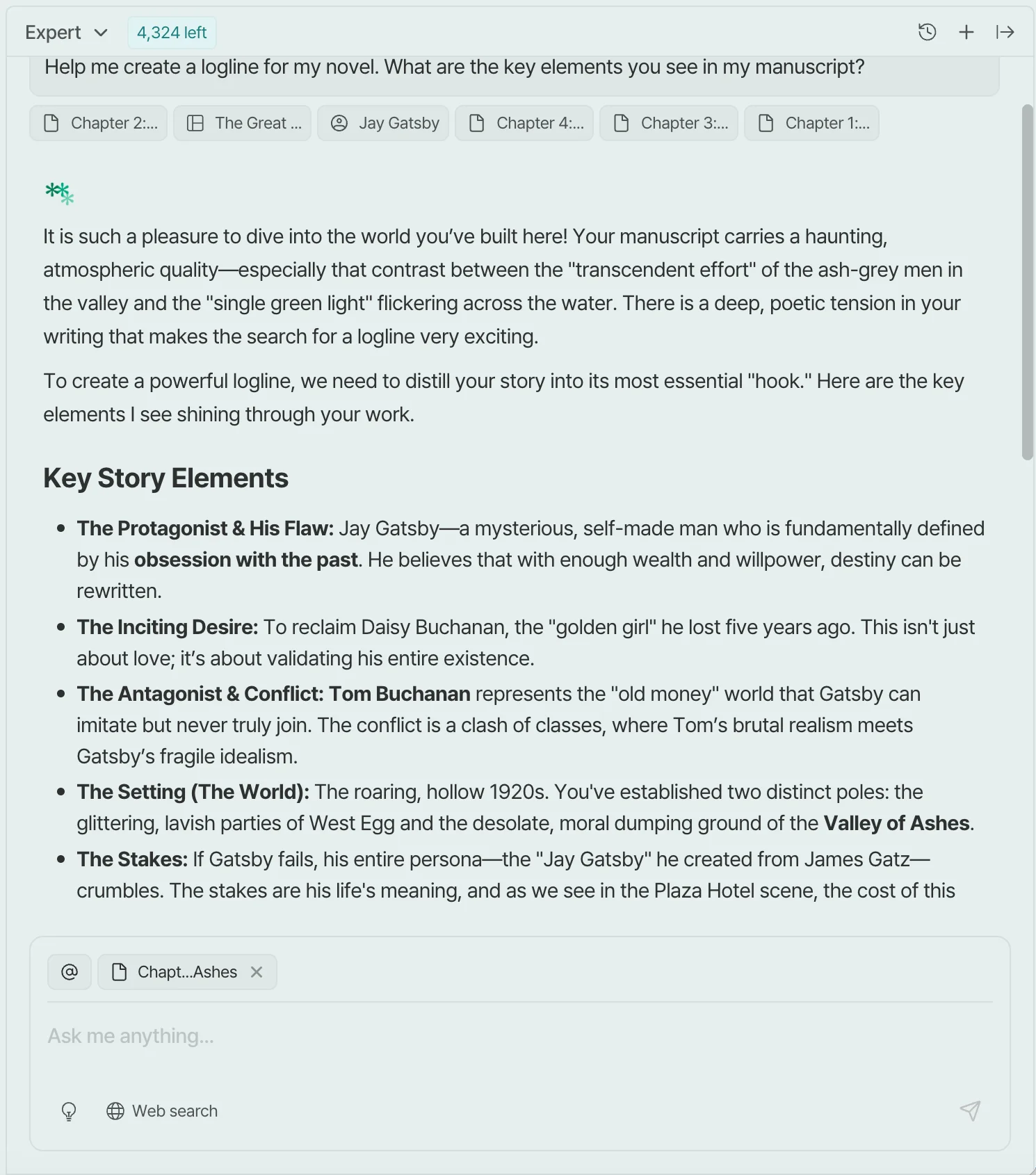Open the Chapter 3 reference chip
The image size is (1036, 1175).
pyautogui.click(x=669, y=123)
